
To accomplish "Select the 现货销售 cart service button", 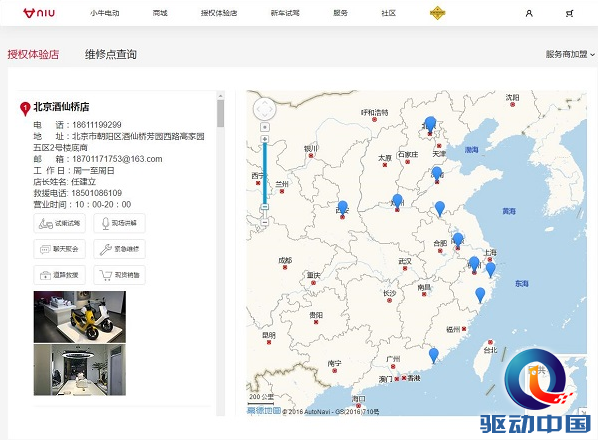I will tap(119, 275).
